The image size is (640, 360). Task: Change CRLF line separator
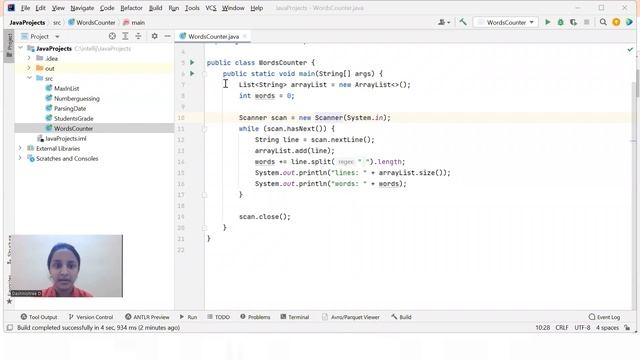[x=562, y=328]
